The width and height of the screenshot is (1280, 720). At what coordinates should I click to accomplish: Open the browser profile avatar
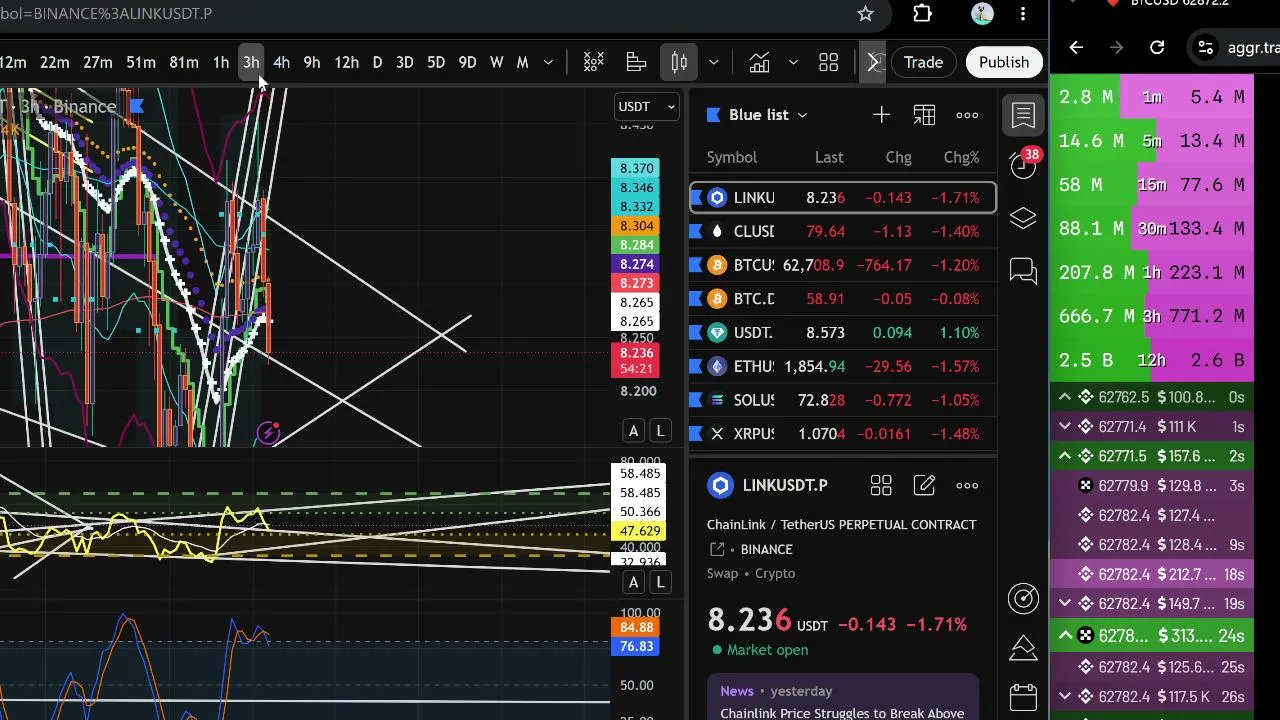coord(982,14)
